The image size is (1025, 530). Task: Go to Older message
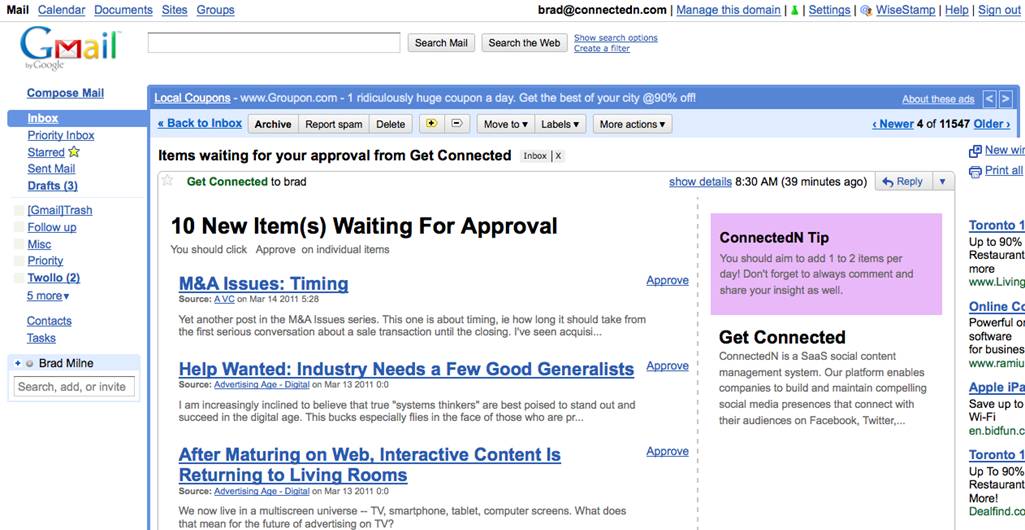992,124
